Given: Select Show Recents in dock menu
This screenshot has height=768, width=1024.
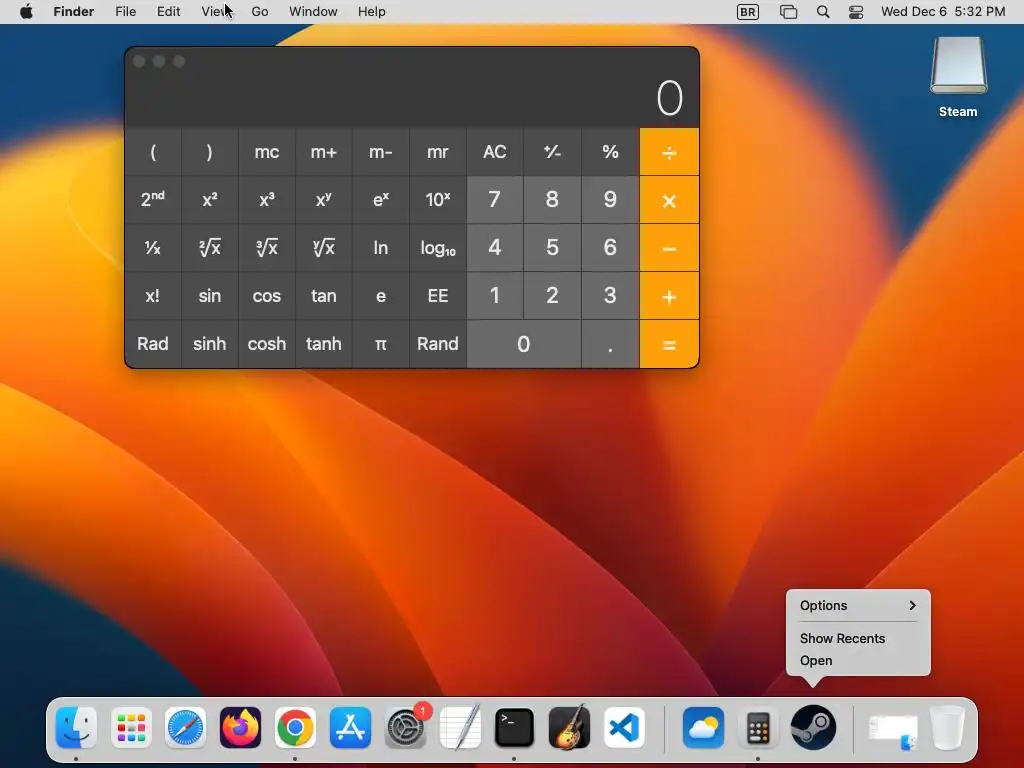Looking at the screenshot, I should [x=858, y=638].
